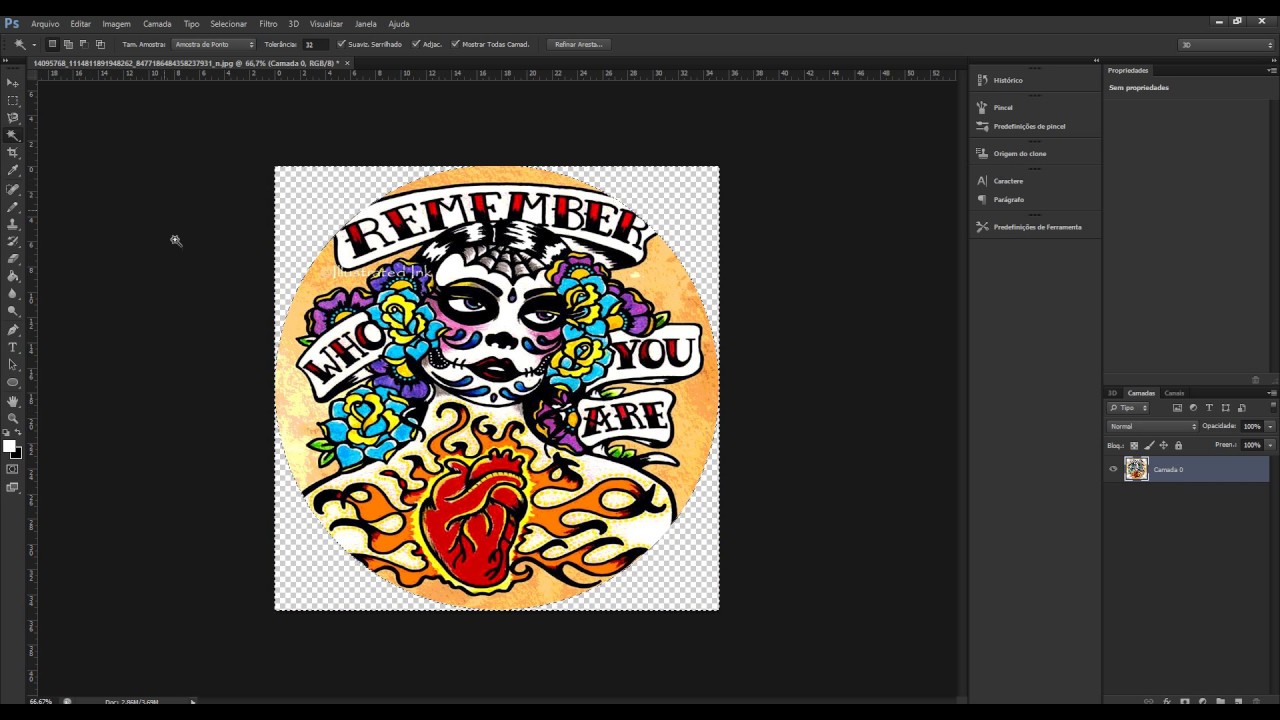Click the foreground color swatch
This screenshot has height=720, width=1280.
(x=8, y=446)
